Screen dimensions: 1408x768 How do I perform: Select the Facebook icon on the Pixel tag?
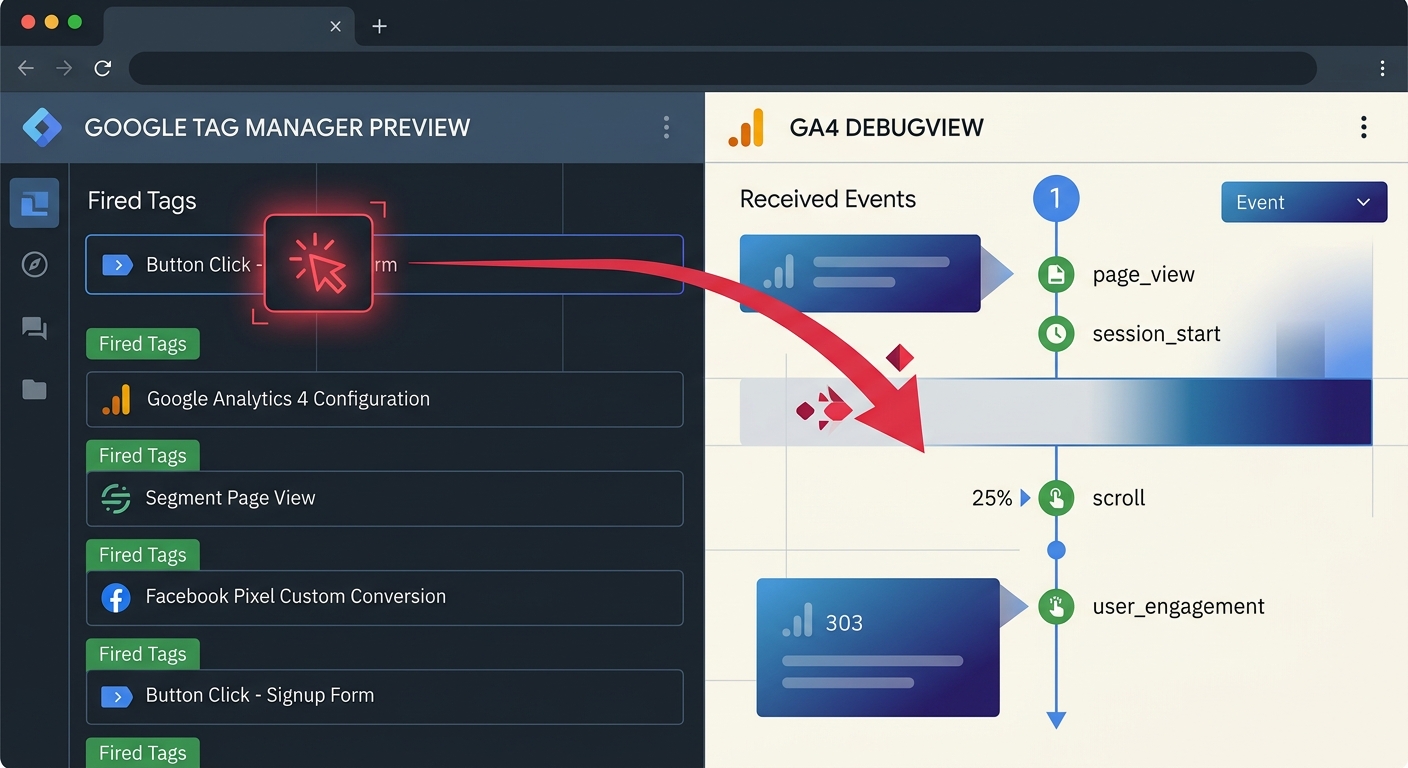pyautogui.click(x=117, y=596)
